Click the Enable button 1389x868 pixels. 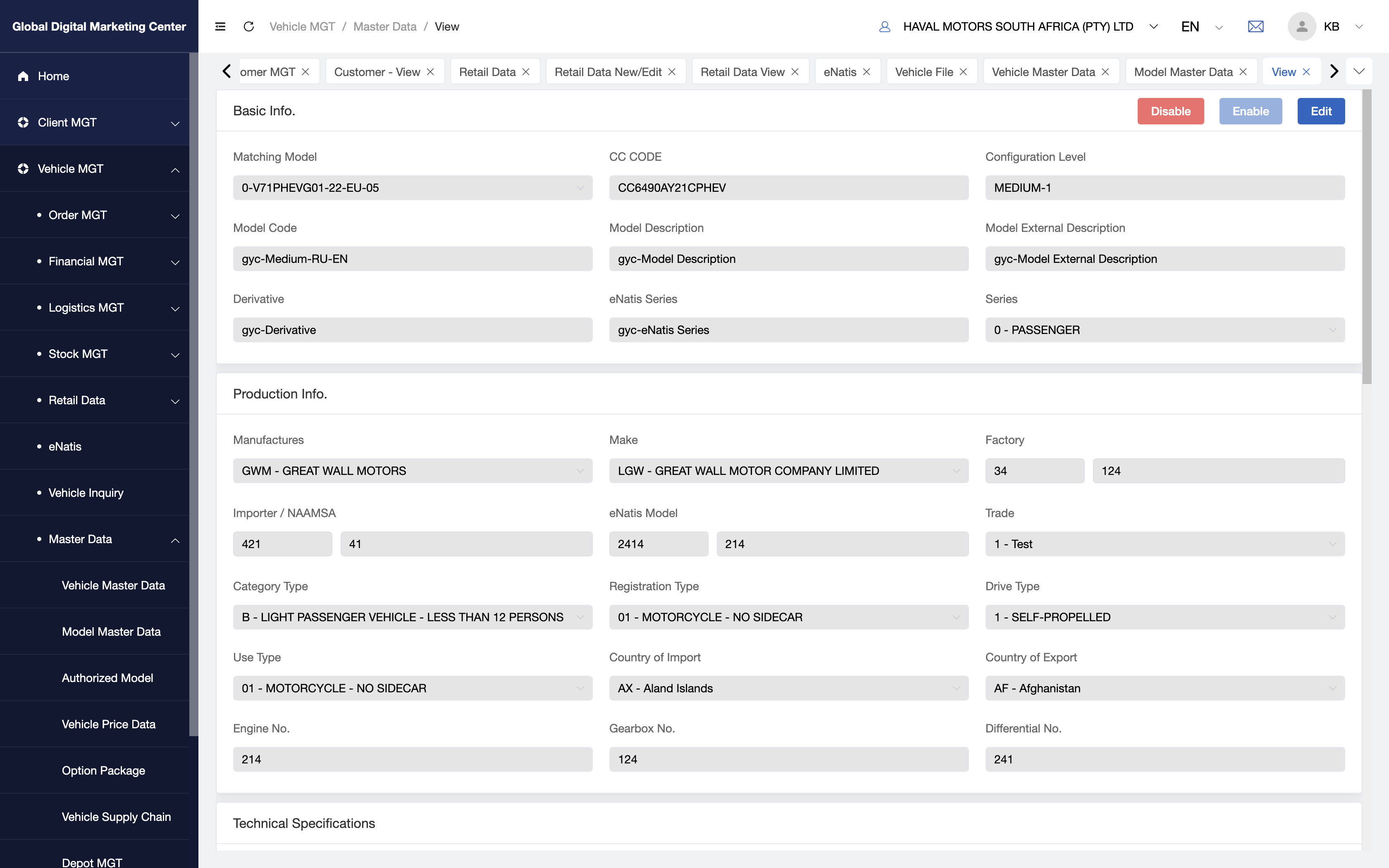[x=1250, y=111]
